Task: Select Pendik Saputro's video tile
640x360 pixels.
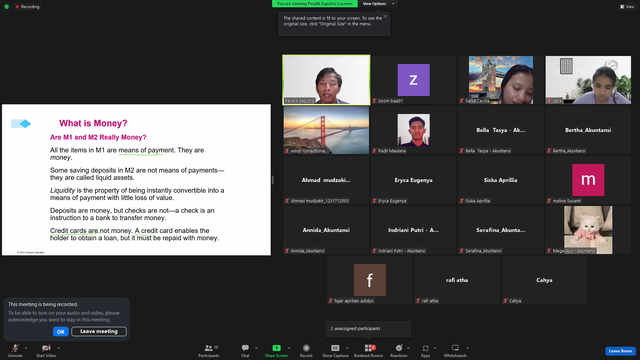Action: (326, 80)
